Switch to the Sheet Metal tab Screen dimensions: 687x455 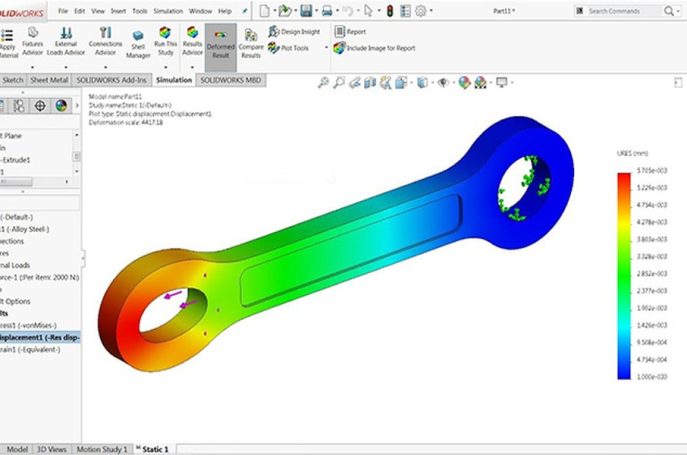tap(52, 78)
